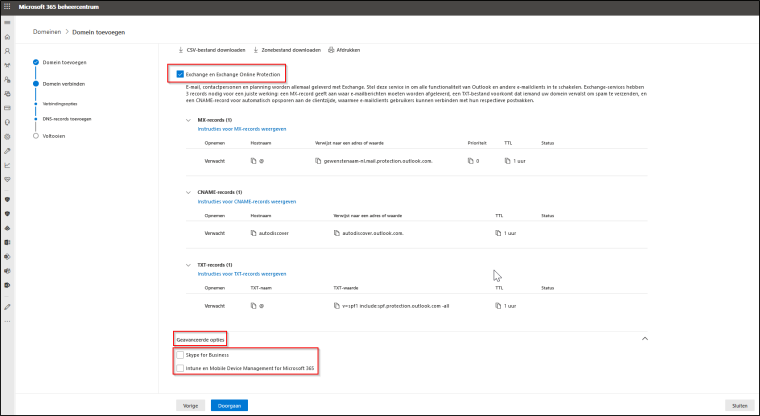Open SharePoint admin center icon
760x416 pixels.
pyautogui.click(x=7, y=257)
